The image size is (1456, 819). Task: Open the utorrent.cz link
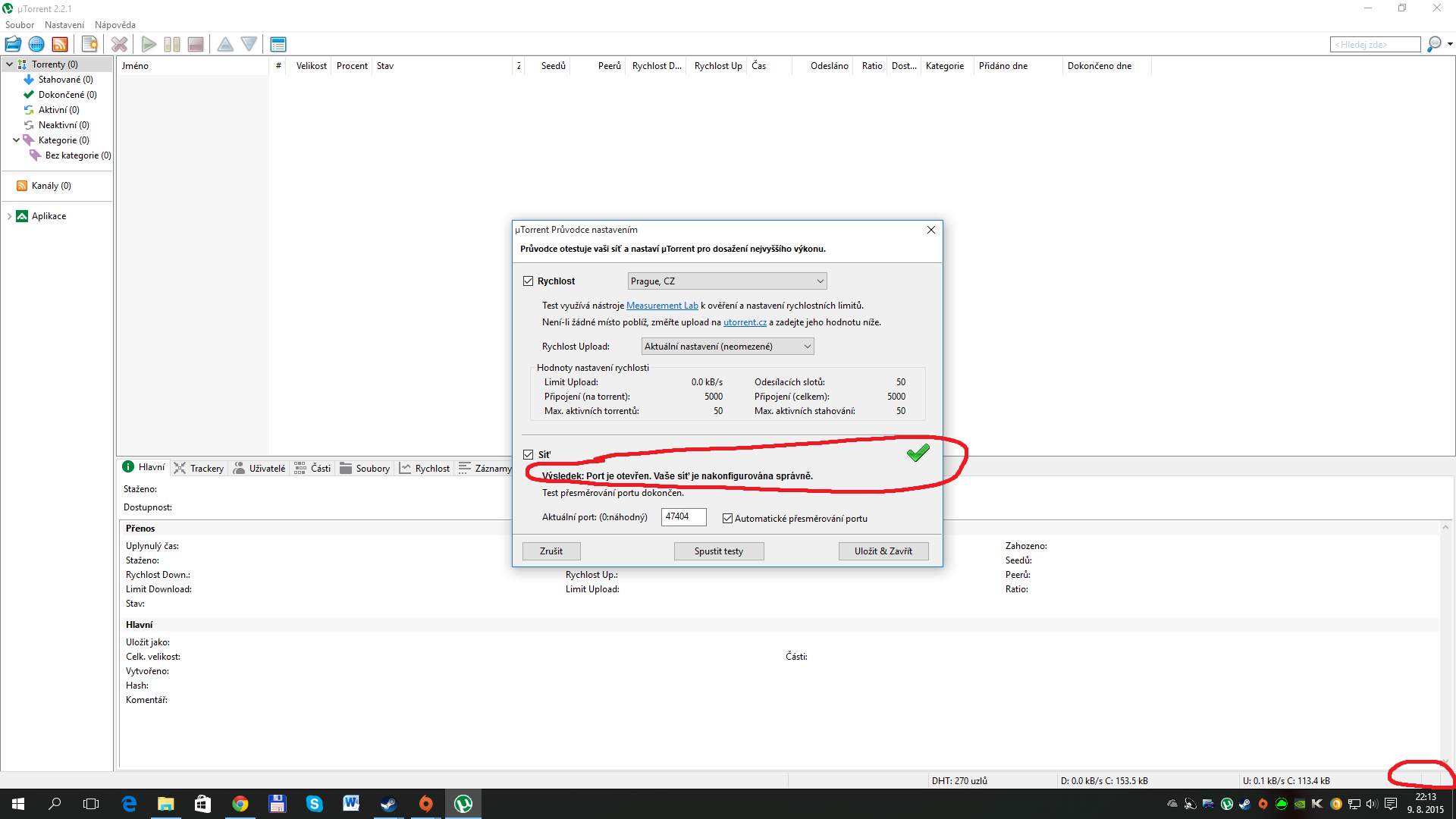(745, 322)
